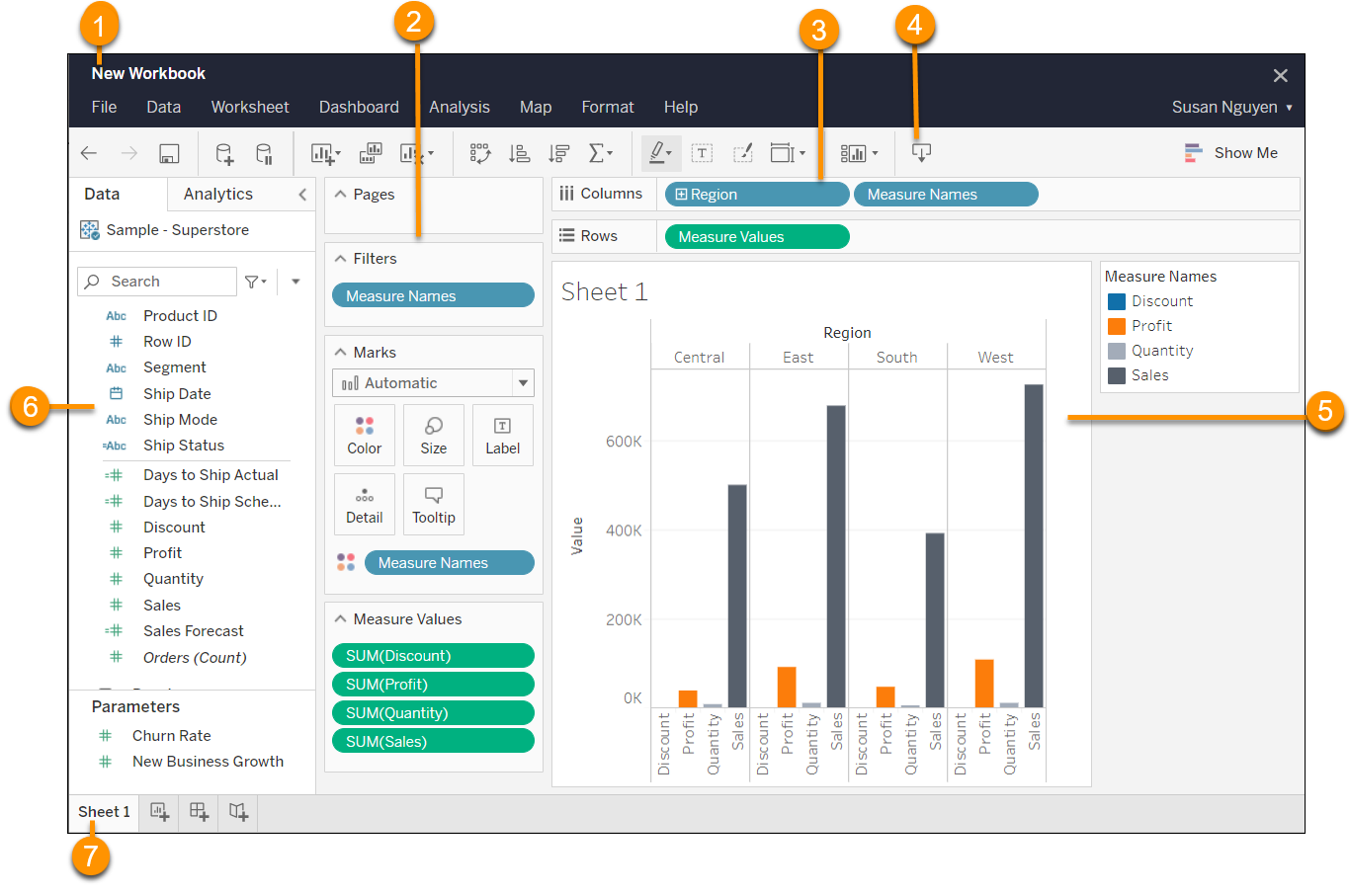Click the SUM(Sales) pill
Image resolution: width=1349 pixels, height=896 pixels.
pyautogui.click(x=433, y=742)
